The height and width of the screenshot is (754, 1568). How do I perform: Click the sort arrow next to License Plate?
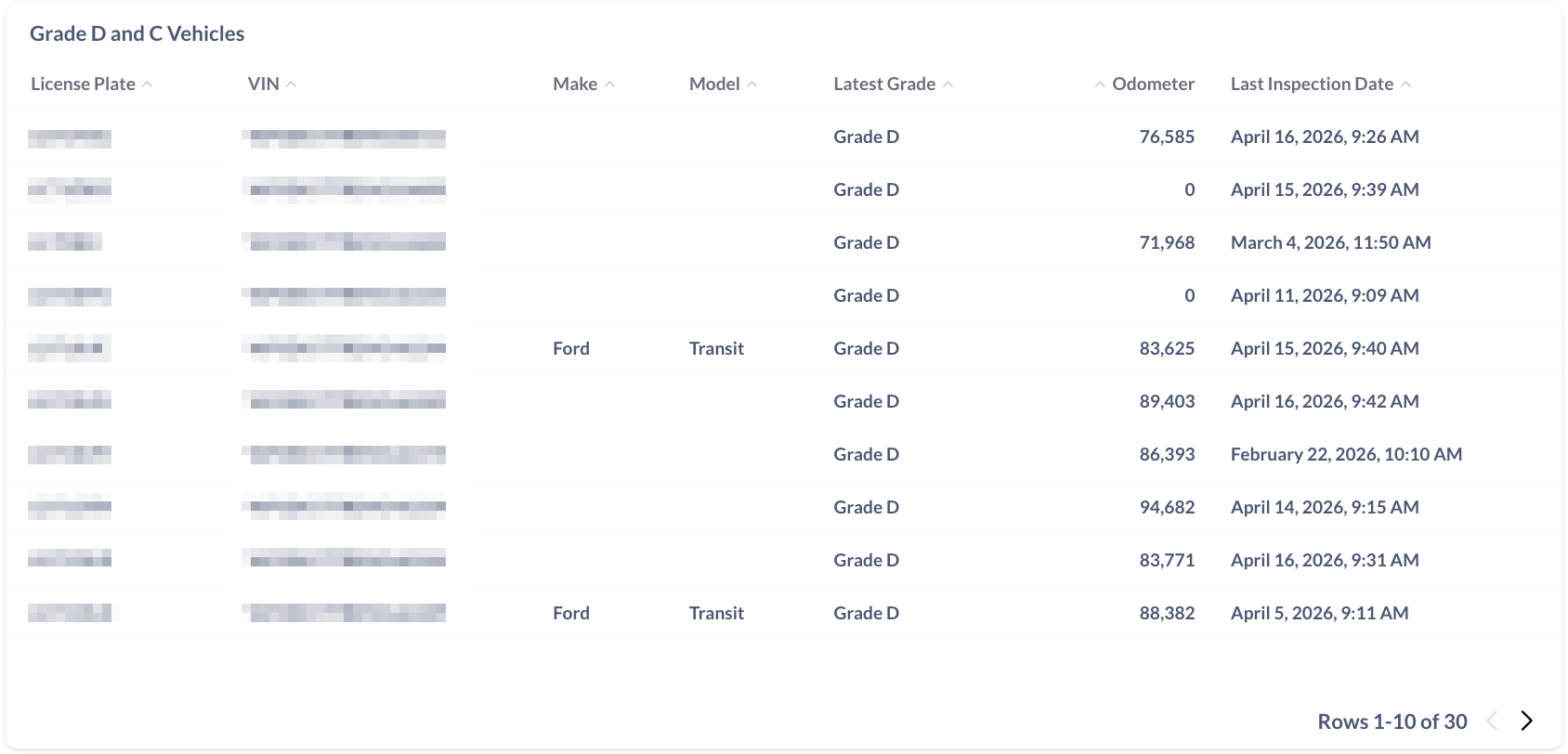coord(148,84)
